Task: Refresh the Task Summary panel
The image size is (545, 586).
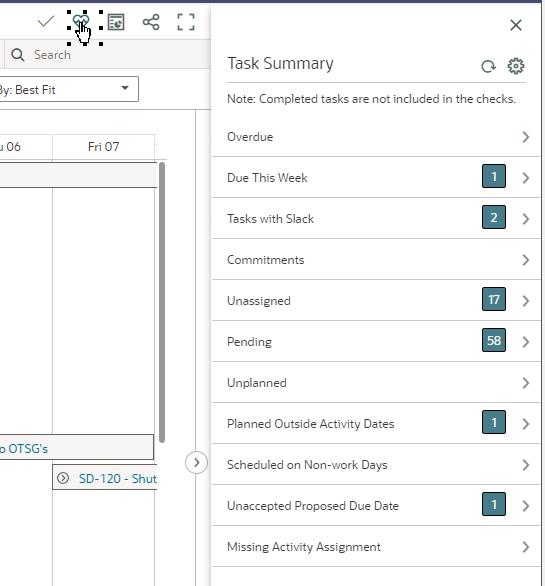Action: point(488,67)
